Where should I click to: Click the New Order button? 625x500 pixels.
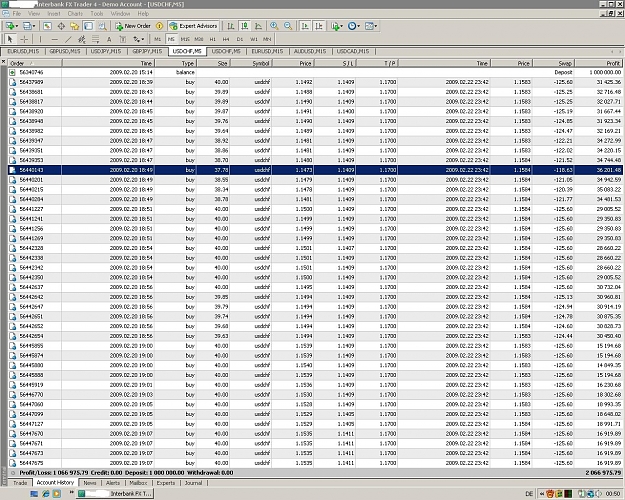[133, 26]
